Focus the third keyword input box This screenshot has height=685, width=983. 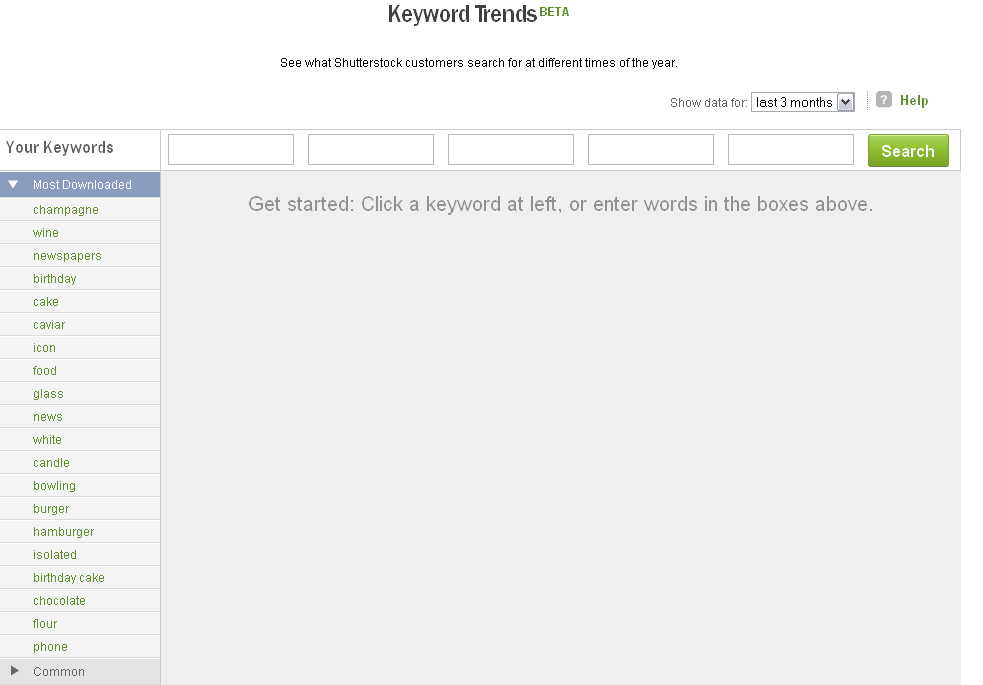tap(510, 150)
